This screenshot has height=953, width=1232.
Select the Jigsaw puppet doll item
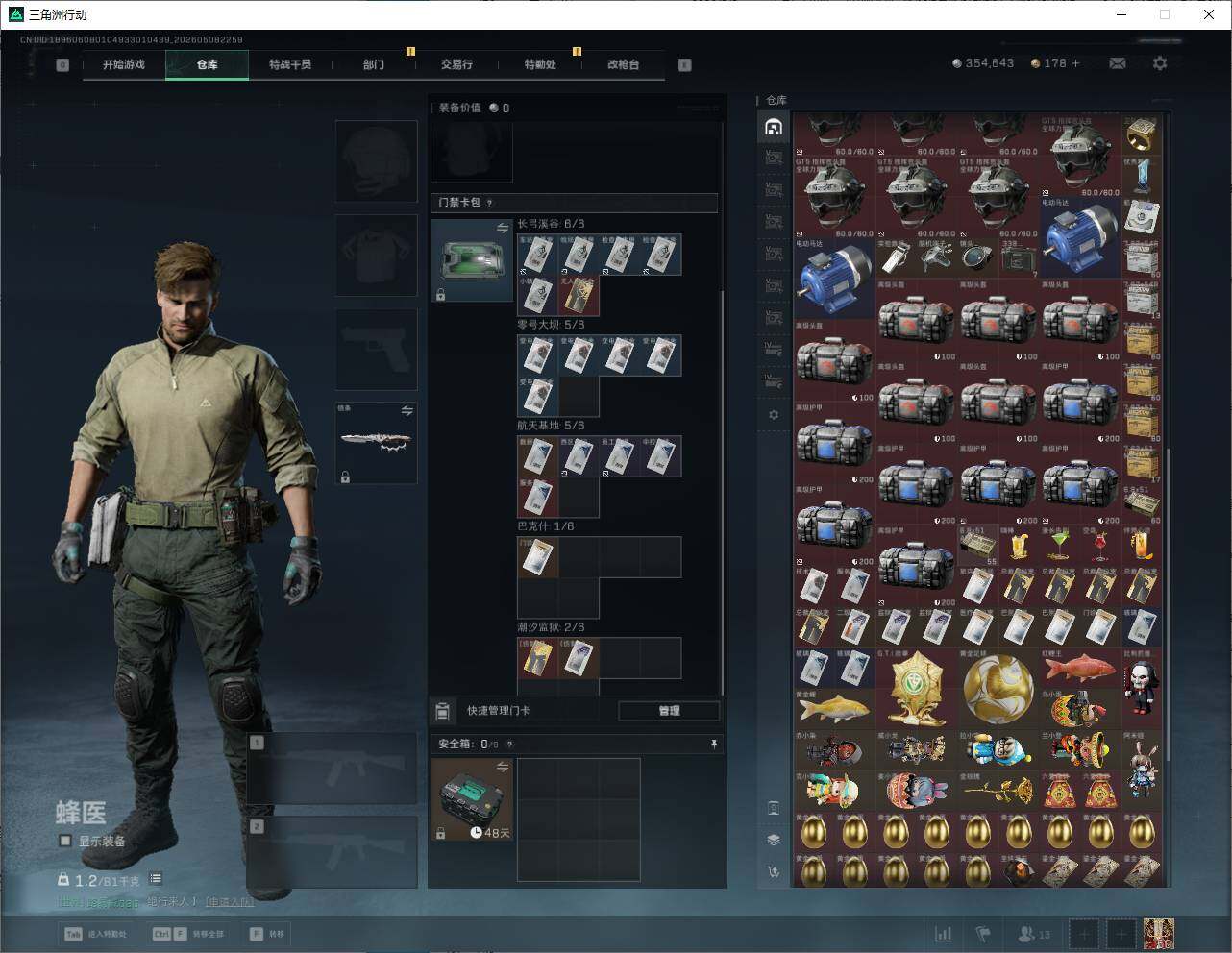[x=1142, y=688]
